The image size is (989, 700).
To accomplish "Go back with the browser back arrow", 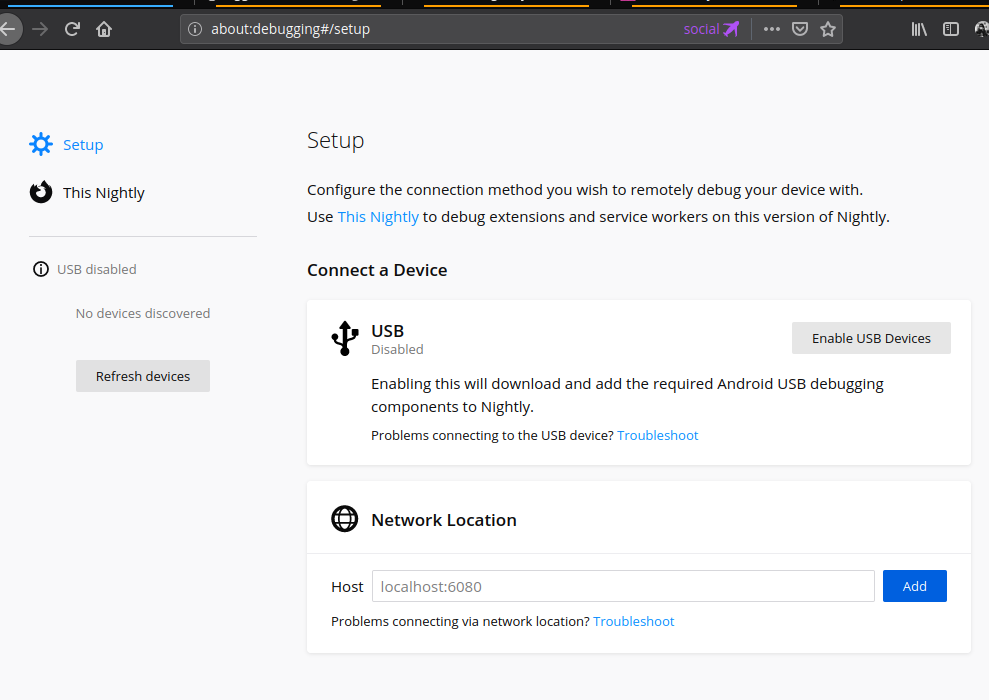I will pyautogui.click(x=8, y=29).
